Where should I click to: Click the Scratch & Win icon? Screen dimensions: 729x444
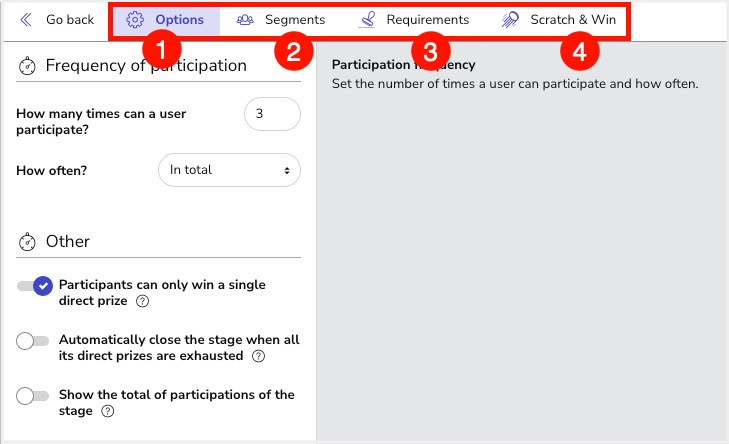pos(510,20)
